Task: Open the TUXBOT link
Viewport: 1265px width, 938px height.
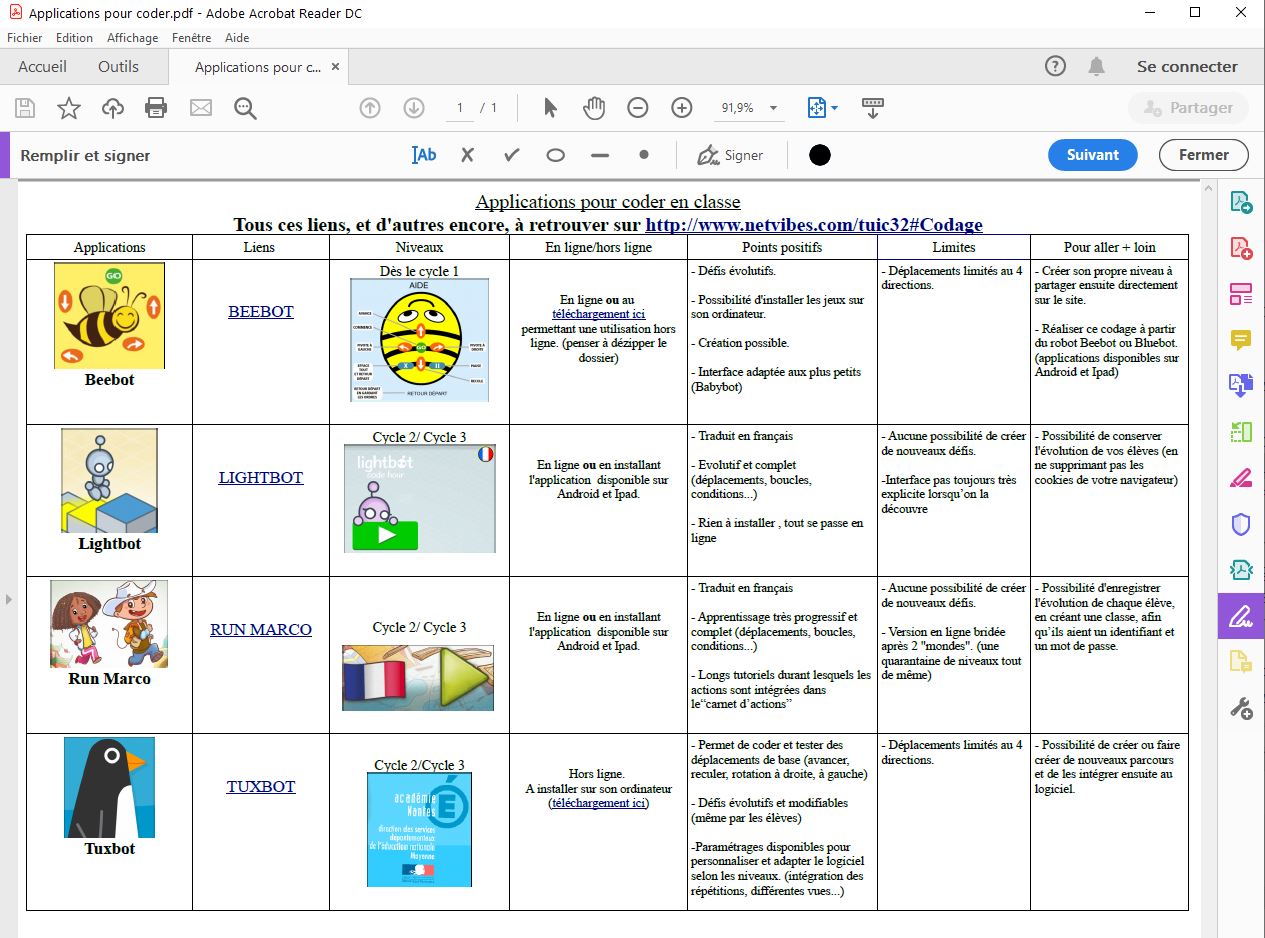Action: point(261,787)
